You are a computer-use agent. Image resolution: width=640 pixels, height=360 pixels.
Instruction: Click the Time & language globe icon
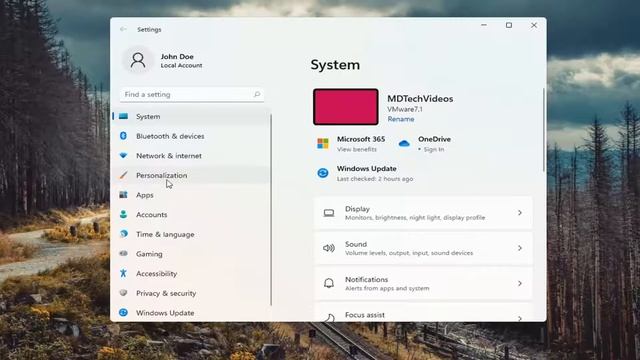point(123,234)
